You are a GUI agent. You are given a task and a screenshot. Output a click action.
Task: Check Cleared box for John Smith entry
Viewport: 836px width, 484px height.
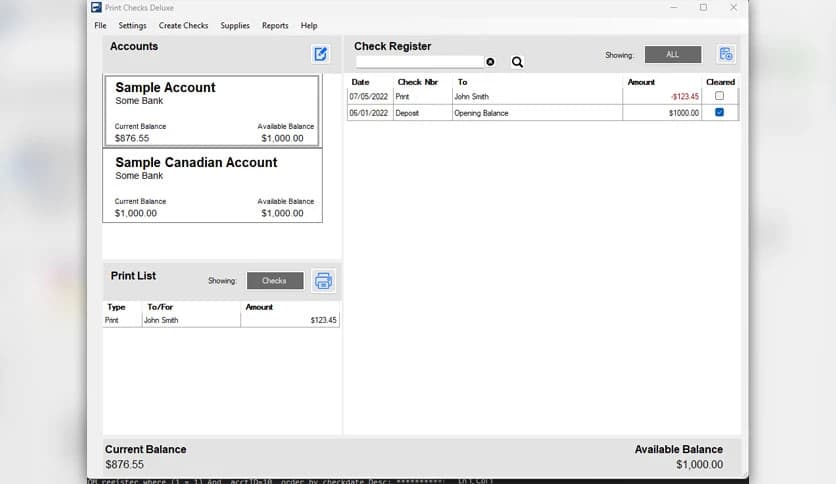pyautogui.click(x=719, y=96)
